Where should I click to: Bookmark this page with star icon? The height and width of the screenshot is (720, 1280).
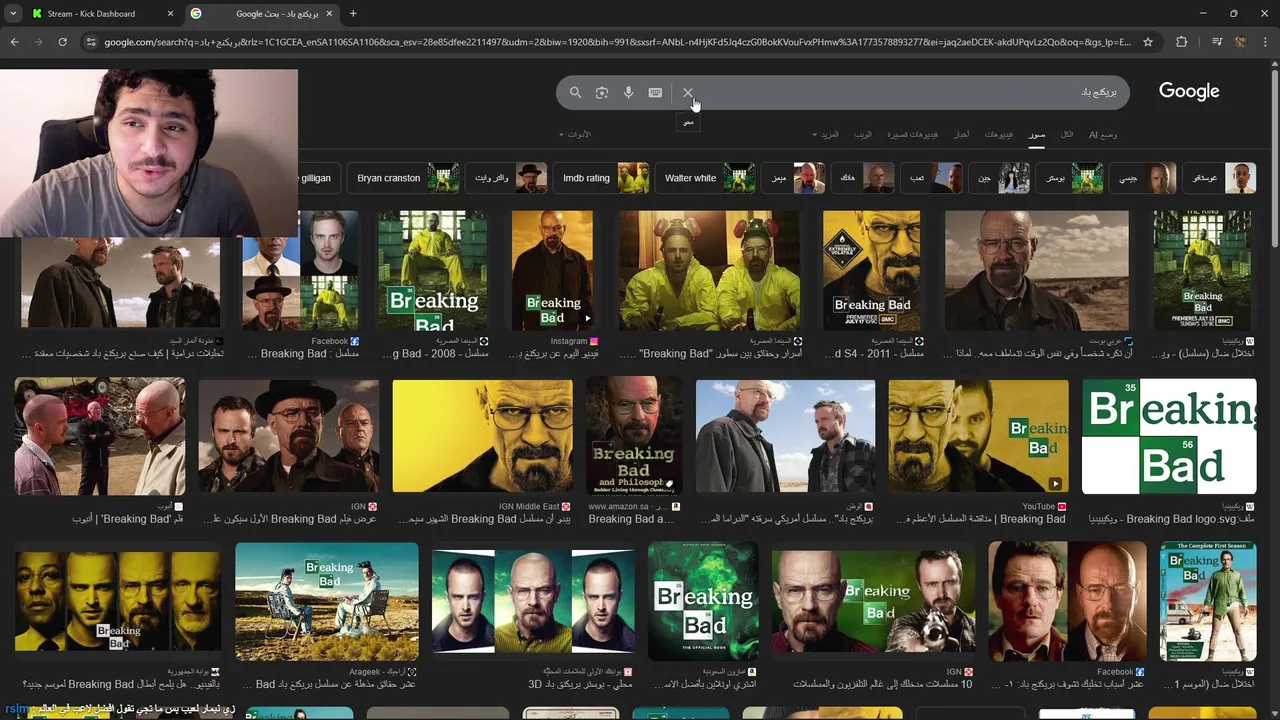tap(1148, 42)
